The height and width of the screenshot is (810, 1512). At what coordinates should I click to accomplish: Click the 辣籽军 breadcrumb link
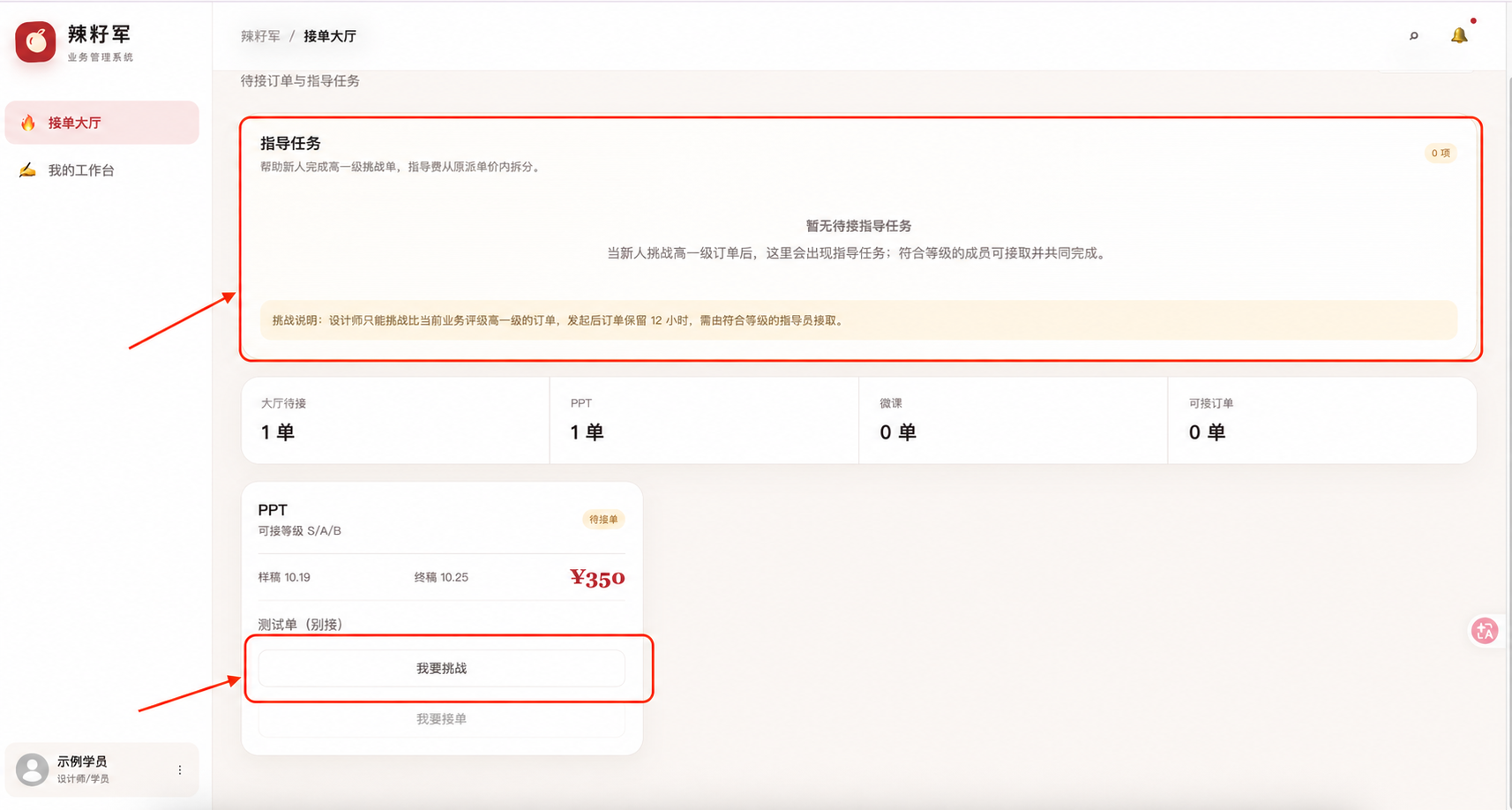[260, 36]
